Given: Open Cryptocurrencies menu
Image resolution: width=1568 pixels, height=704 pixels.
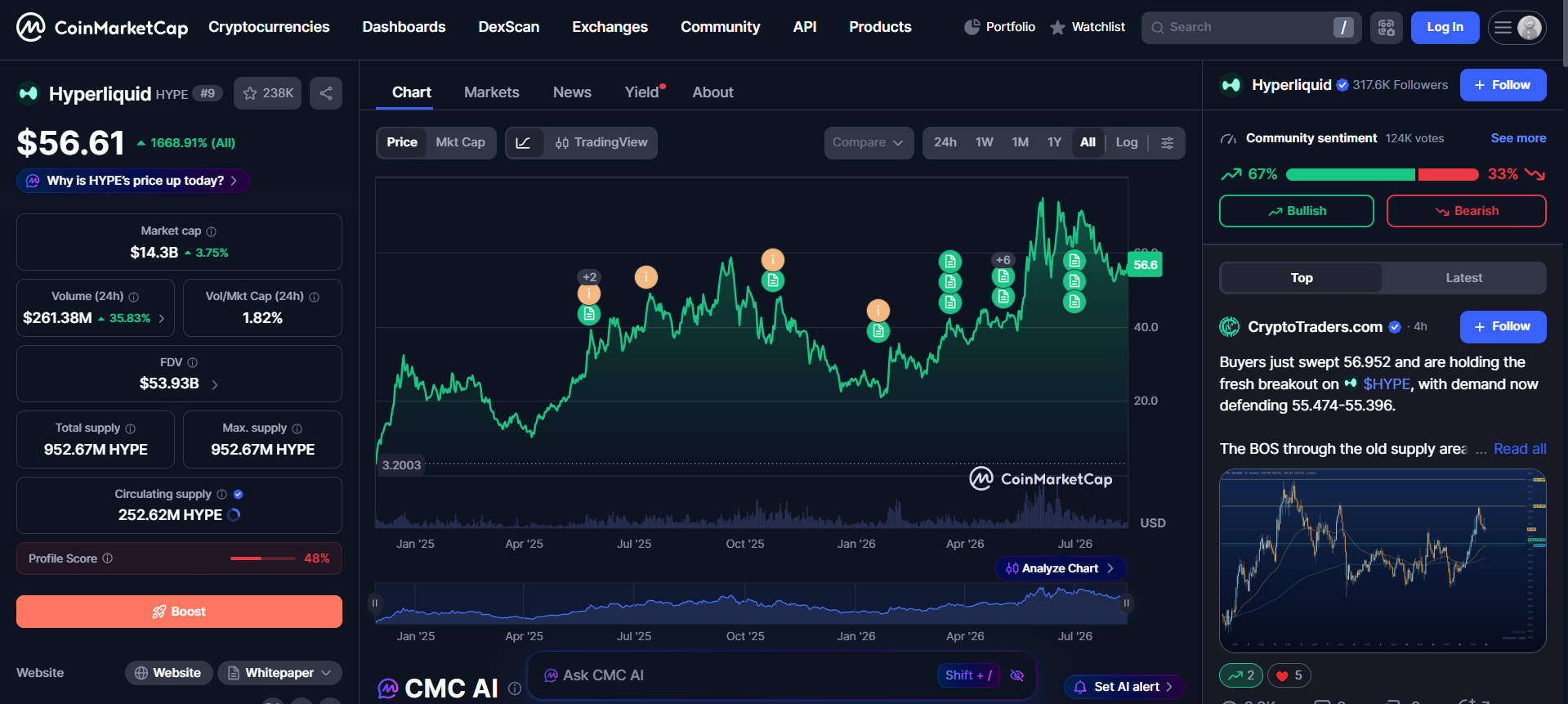Looking at the screenshot, I should pos(269,27).
